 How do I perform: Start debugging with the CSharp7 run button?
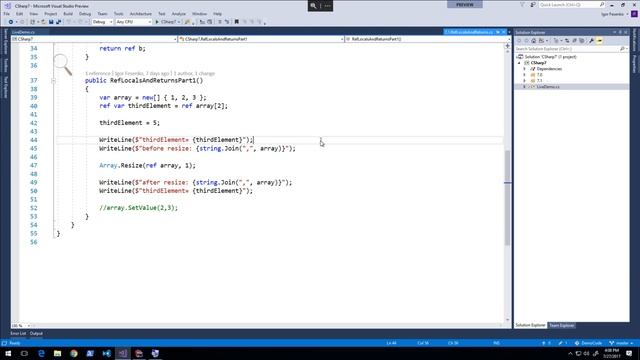[x=167, y=22]
